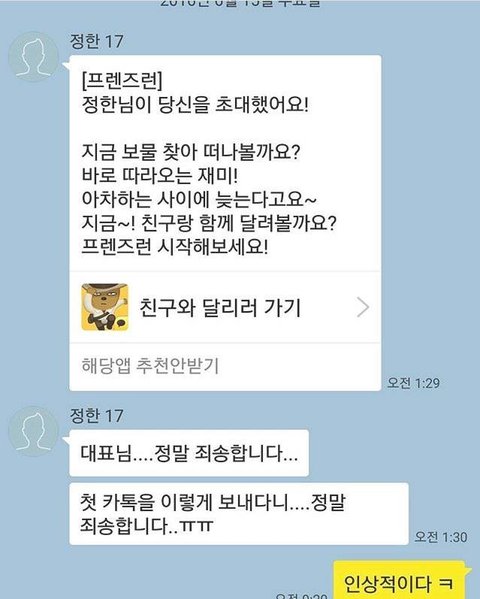
Task: Open the first 정한 17 profile avatar
Action: pyautogui.click(x=34, y=57)
